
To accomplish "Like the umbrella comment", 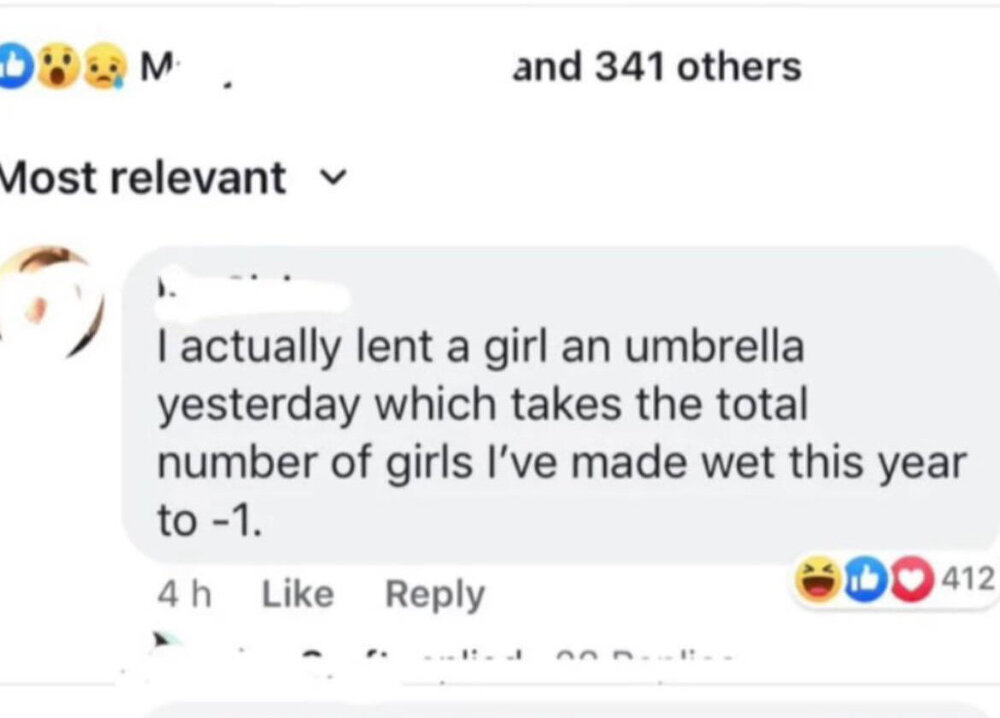I will click(297, 594).
